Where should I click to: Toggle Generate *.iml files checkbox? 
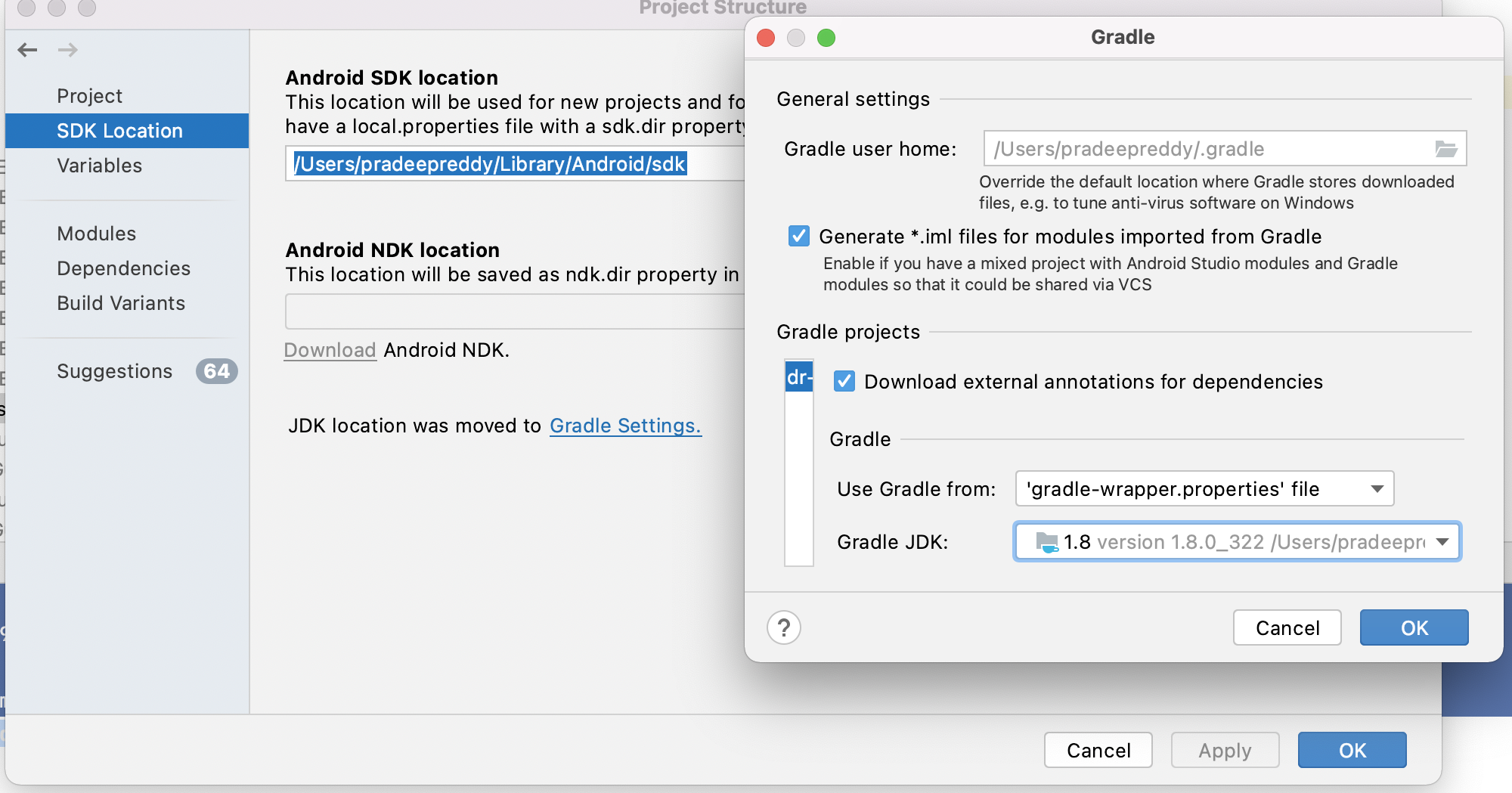click(x=799, y=236)
